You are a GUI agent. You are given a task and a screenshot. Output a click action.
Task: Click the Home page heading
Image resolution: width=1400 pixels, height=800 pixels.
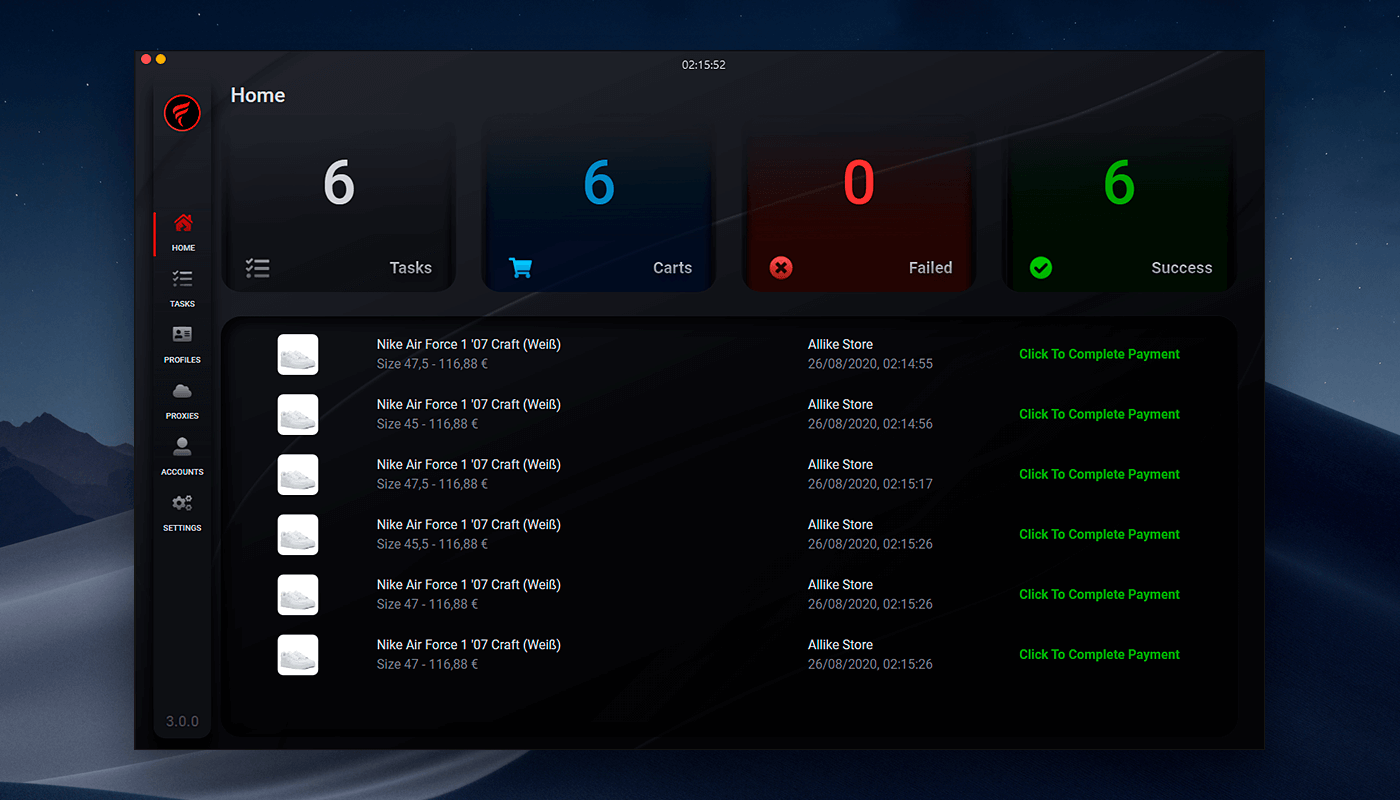[x=258, y=95]
